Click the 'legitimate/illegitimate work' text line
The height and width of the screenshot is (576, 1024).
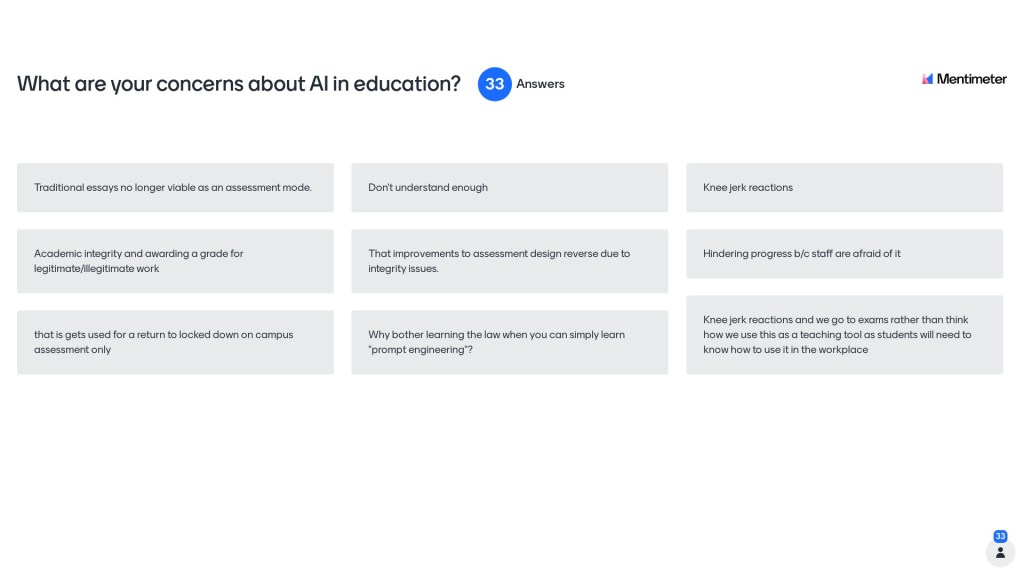tap(96, 269)
